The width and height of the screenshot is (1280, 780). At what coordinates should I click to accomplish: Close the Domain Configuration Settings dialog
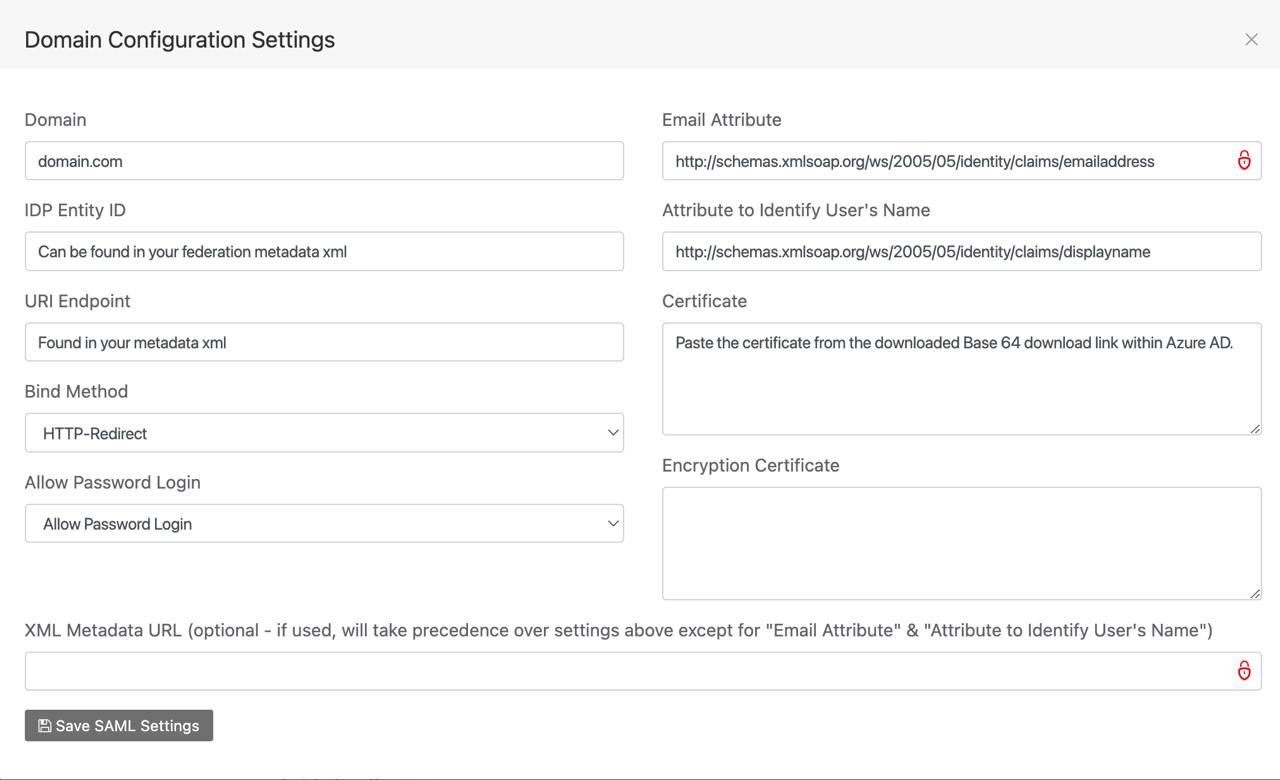1251,39
